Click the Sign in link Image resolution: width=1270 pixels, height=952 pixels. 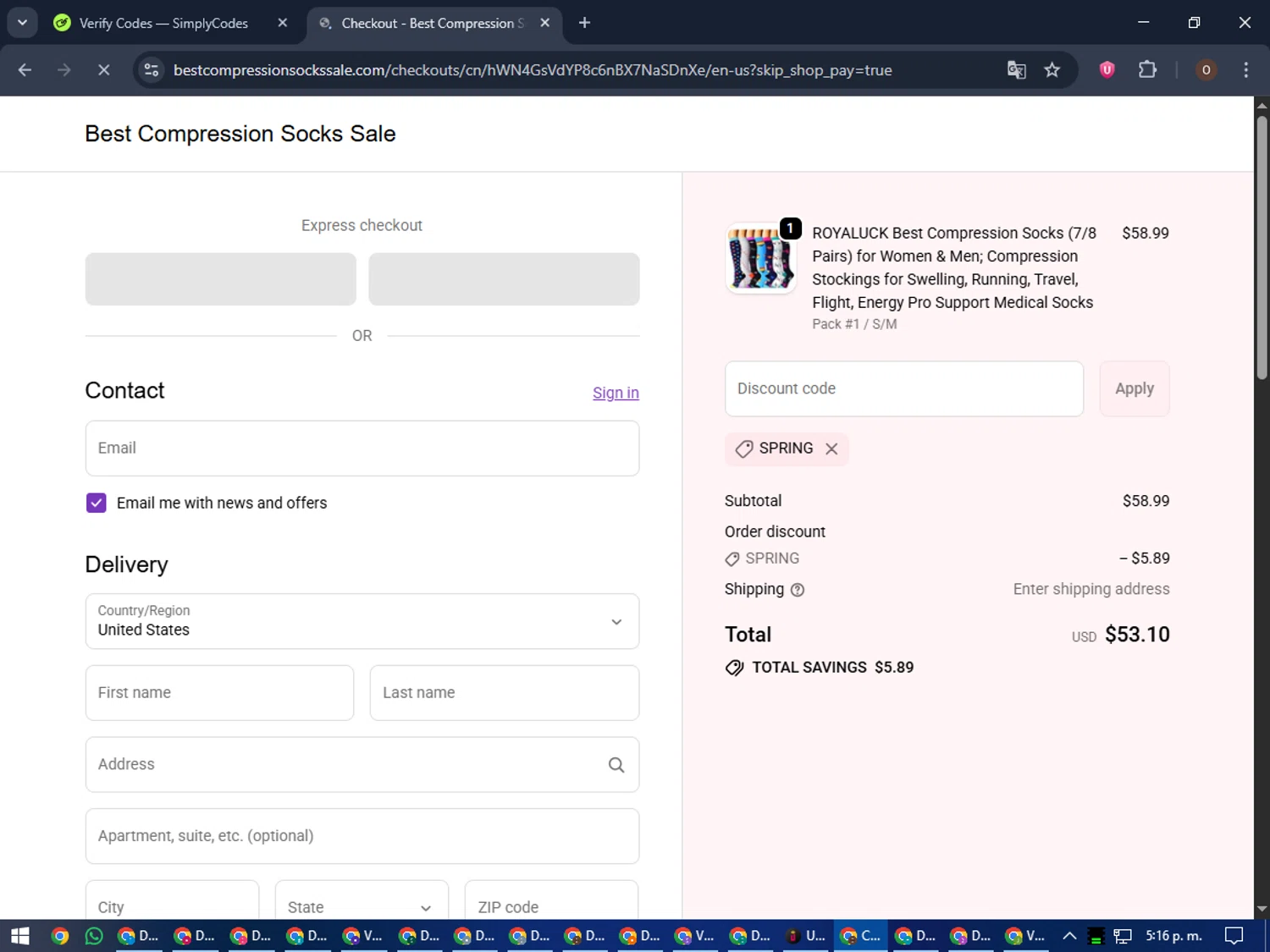[616, 393]
